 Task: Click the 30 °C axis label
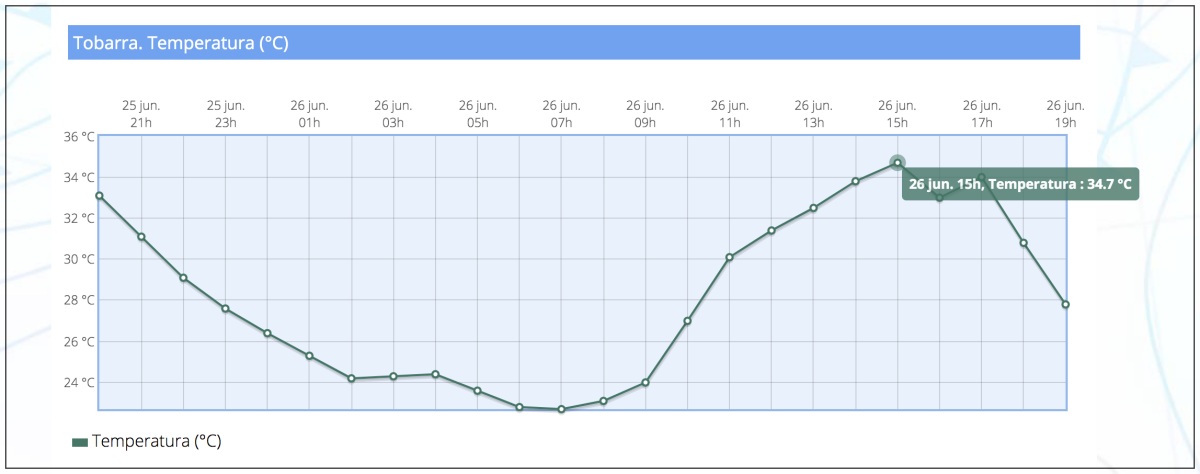[78, 259]
